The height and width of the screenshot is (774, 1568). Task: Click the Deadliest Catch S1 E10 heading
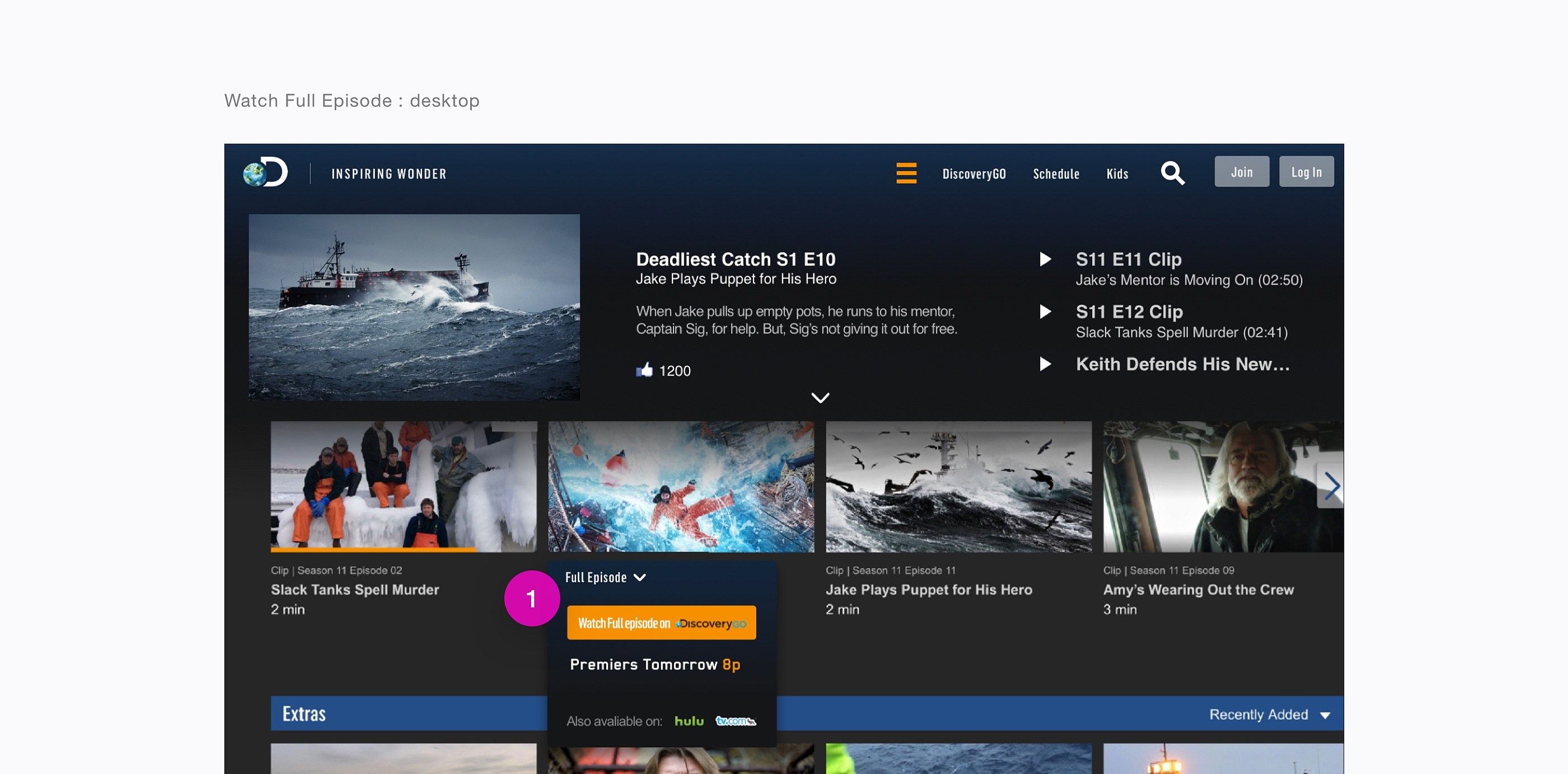(x=736, y=259)
